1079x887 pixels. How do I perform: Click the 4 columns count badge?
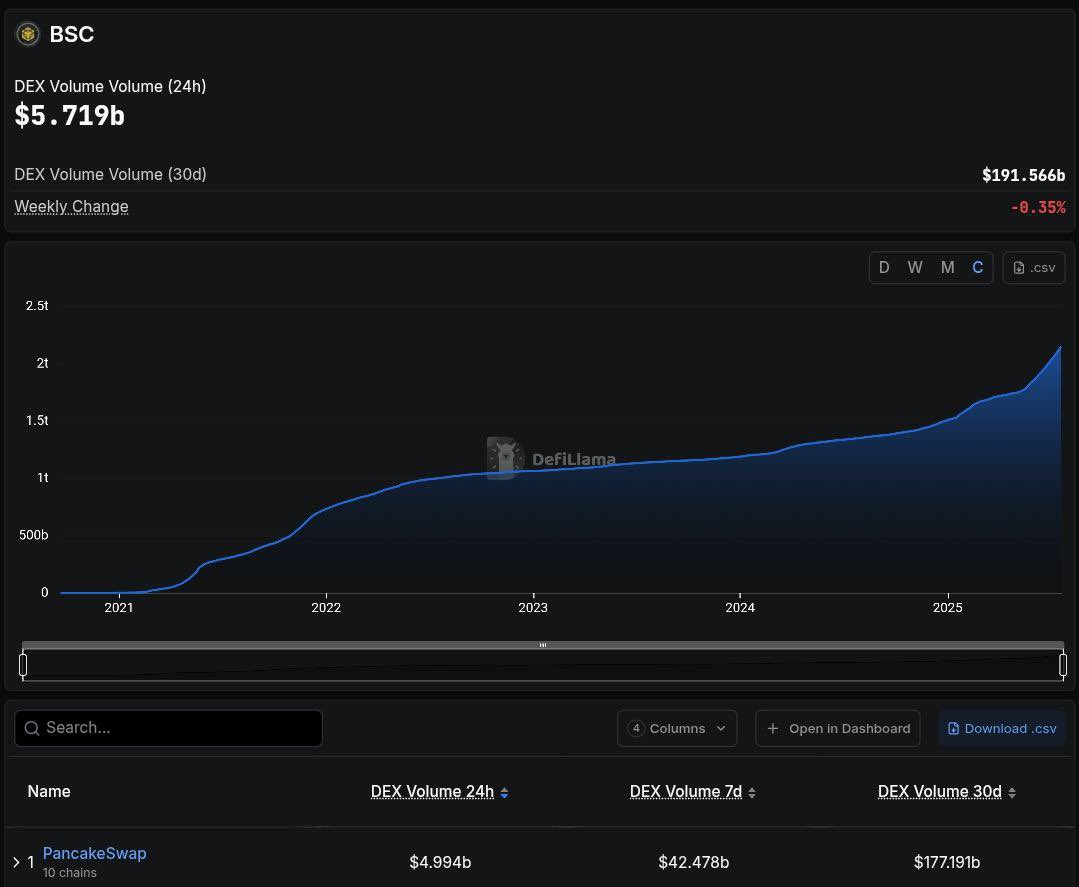click(636, 728)
